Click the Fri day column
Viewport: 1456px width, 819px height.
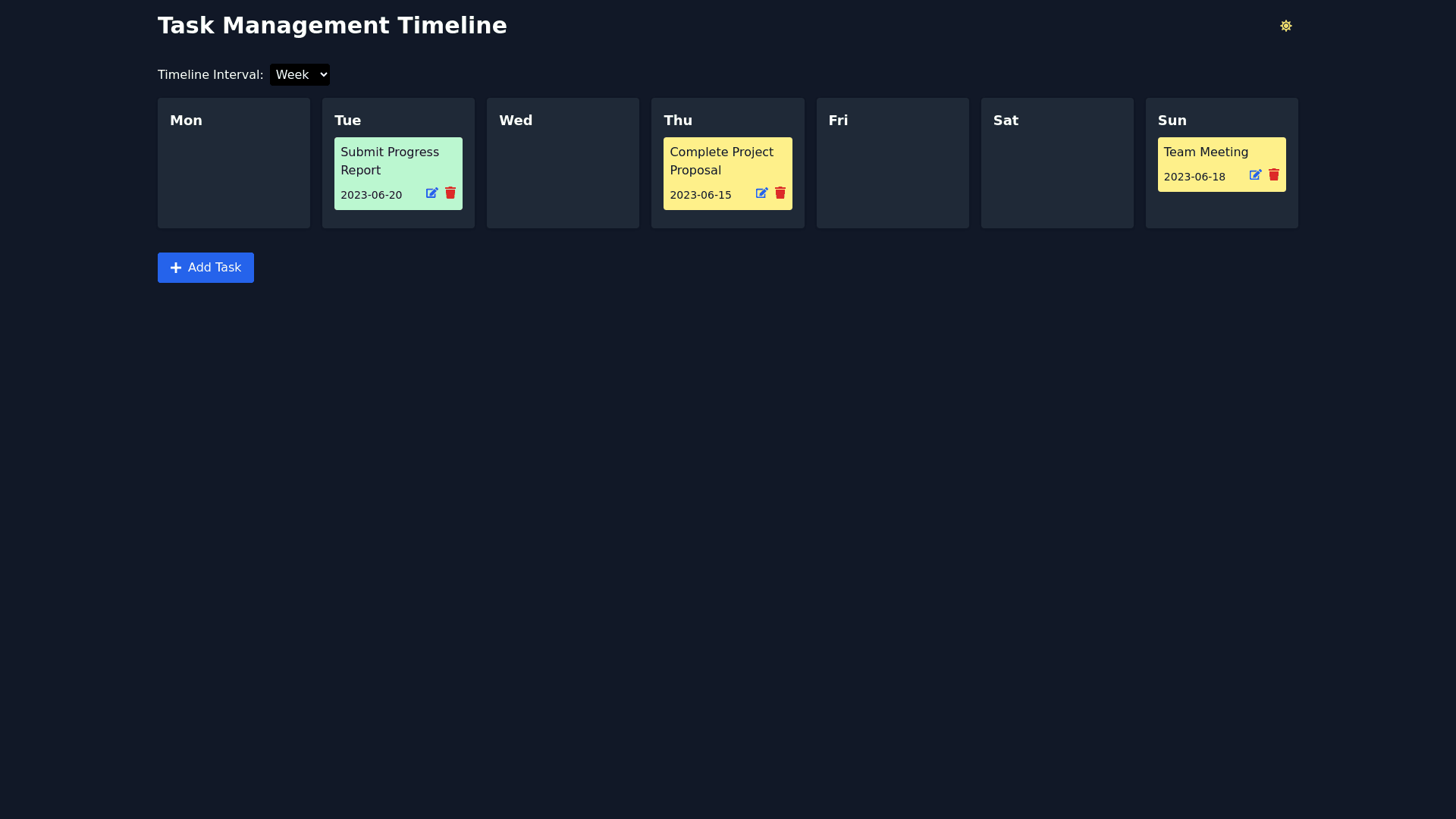point(893,162)
